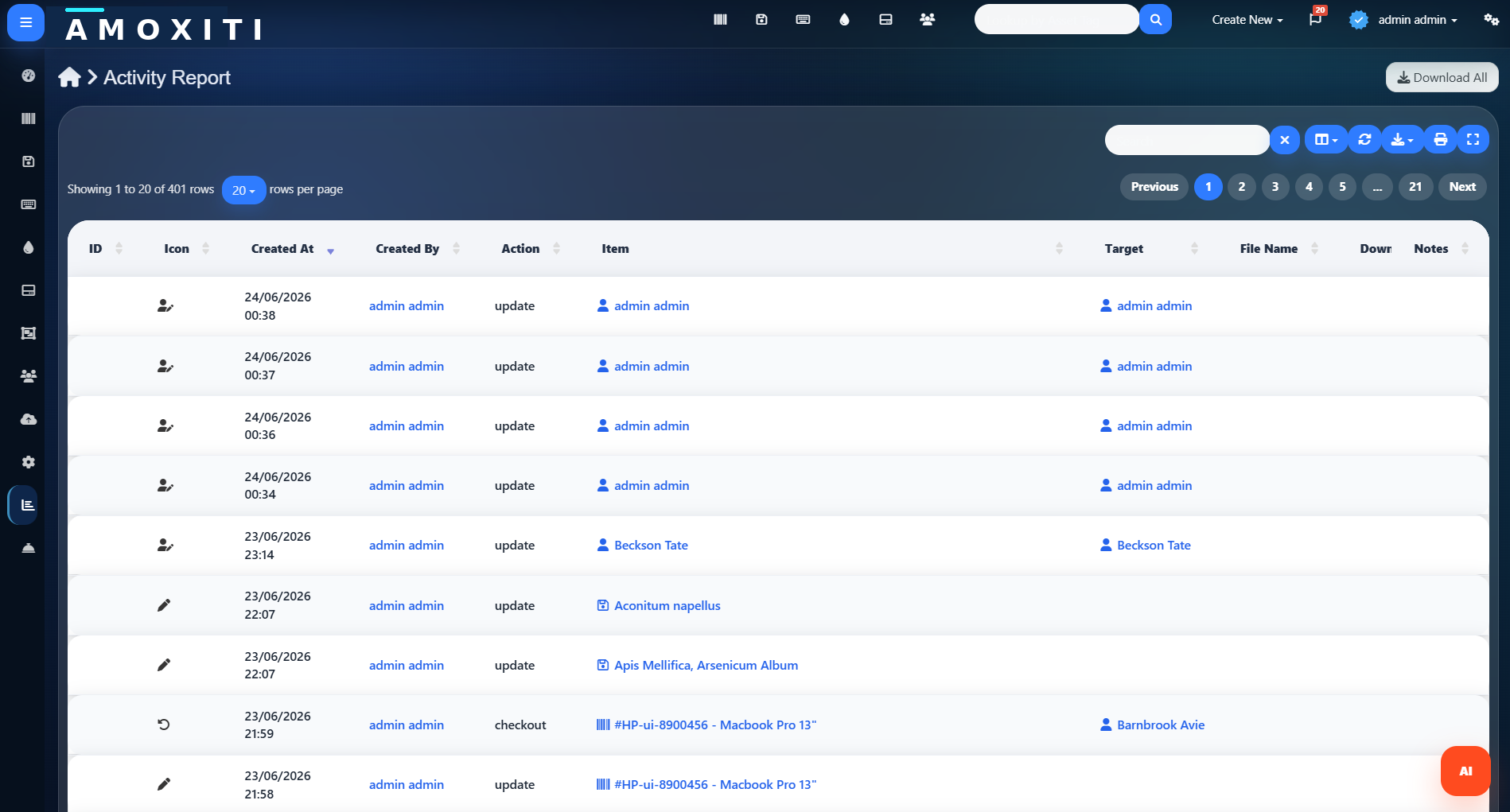Go to pagination page 4
The height and width of the screenshot is (812, 1510).
[x=1309, y=187]
